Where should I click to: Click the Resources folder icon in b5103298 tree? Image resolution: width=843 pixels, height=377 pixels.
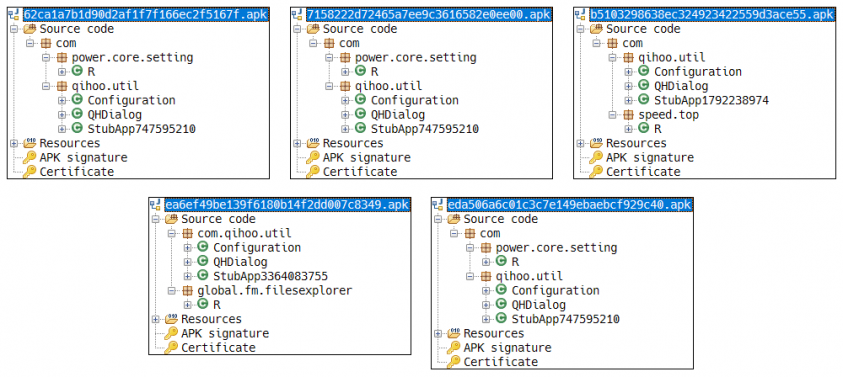pyautogui.click(x=596, y=143)
